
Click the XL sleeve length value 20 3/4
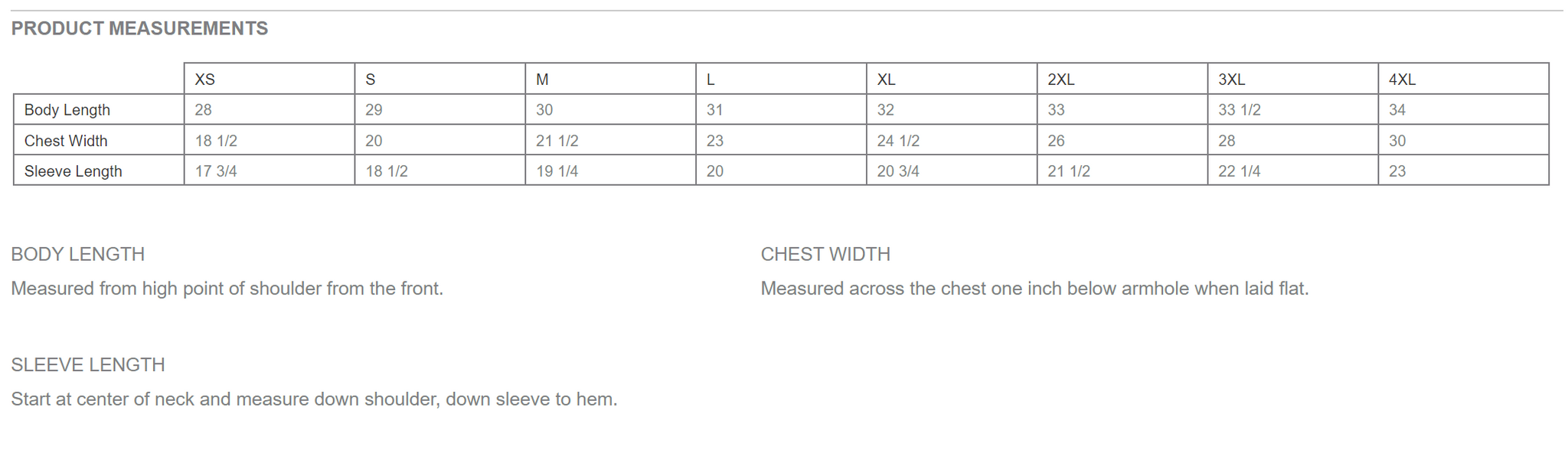[898, 171]
